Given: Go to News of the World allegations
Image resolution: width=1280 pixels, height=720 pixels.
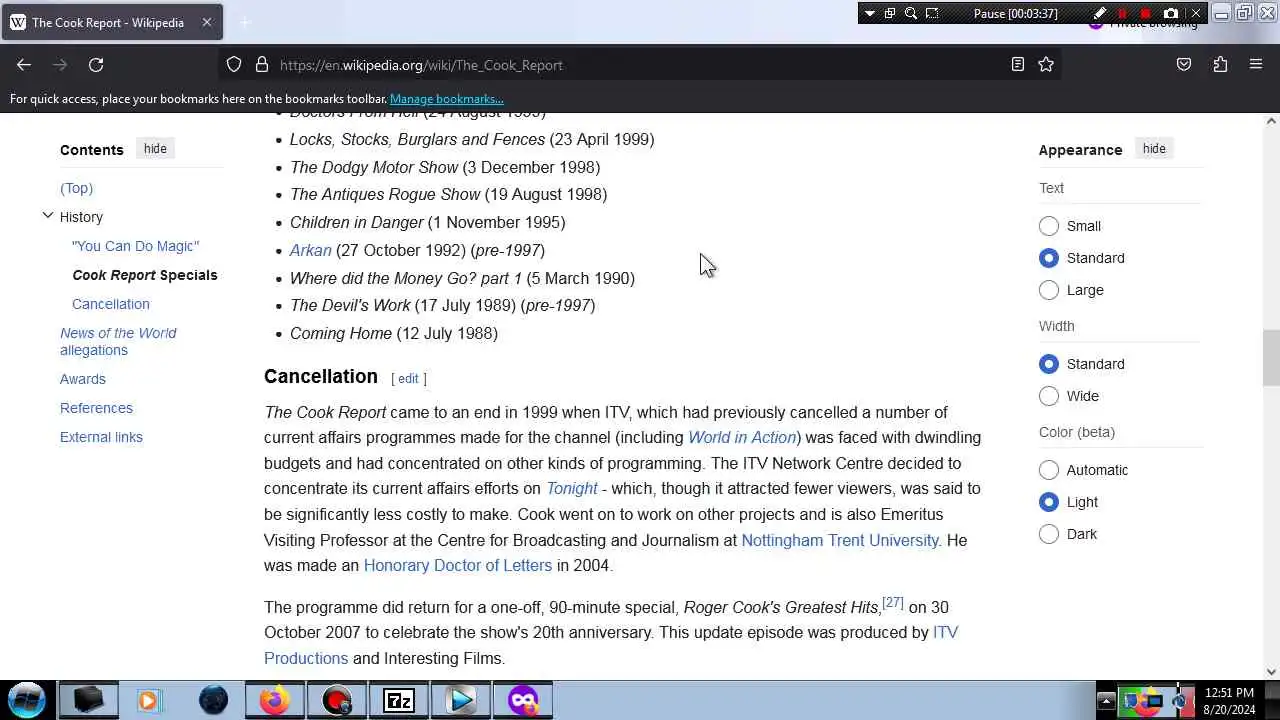Looking at the screenshot, I should (118, 341).
